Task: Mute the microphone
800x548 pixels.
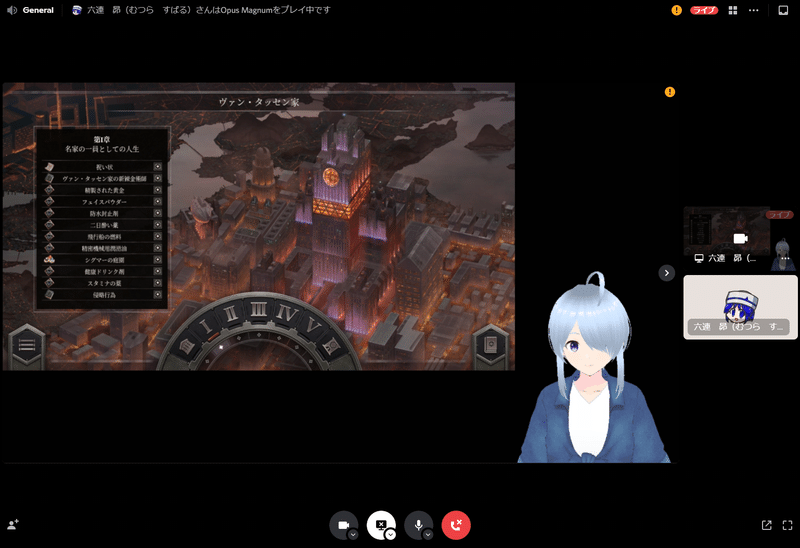Action: tap(418, 525)
